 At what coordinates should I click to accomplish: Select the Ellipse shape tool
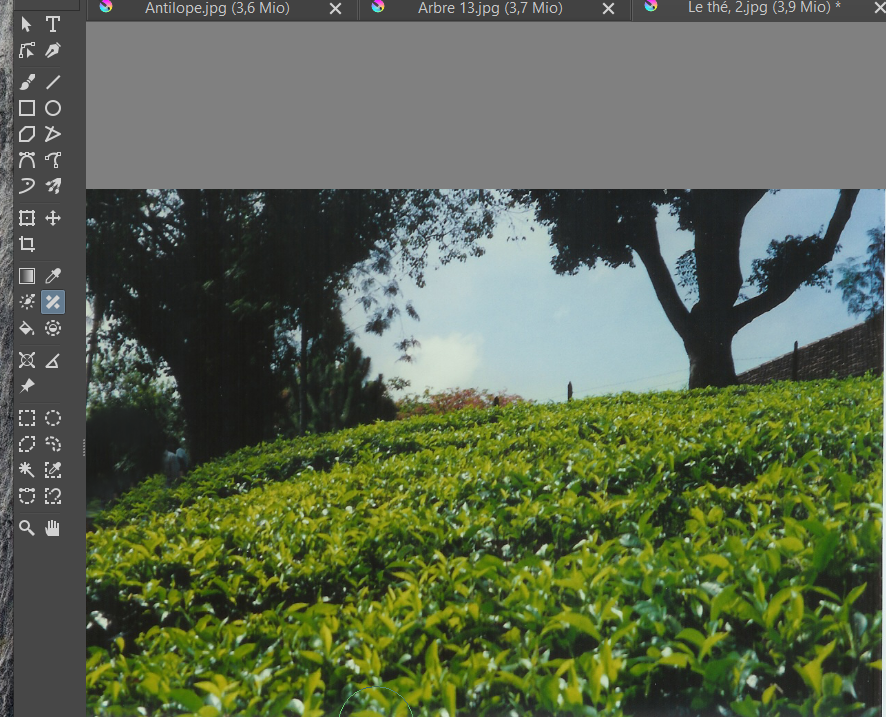(53, 108)
